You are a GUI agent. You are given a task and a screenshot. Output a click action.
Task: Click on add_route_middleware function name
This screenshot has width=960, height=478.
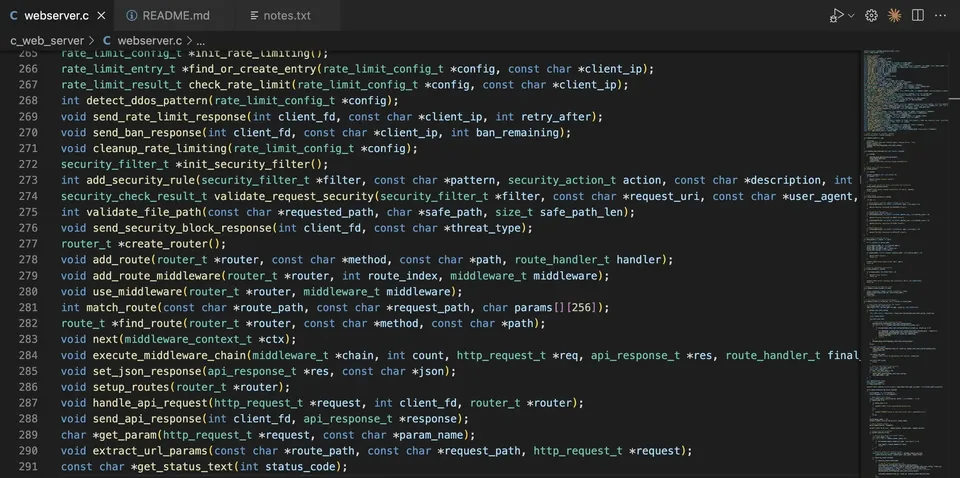tap(157, 275)
